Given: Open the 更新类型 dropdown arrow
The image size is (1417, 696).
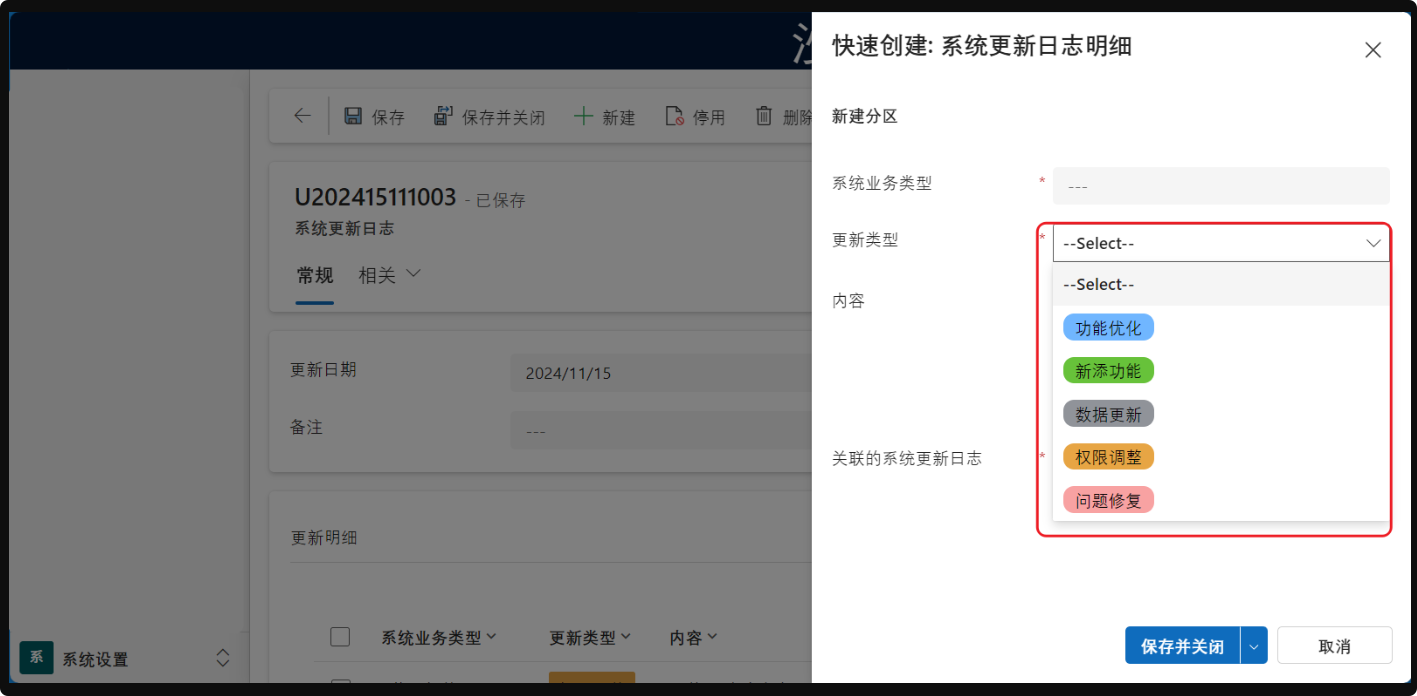Looking at the screenshot, I should pos(1374,243).
